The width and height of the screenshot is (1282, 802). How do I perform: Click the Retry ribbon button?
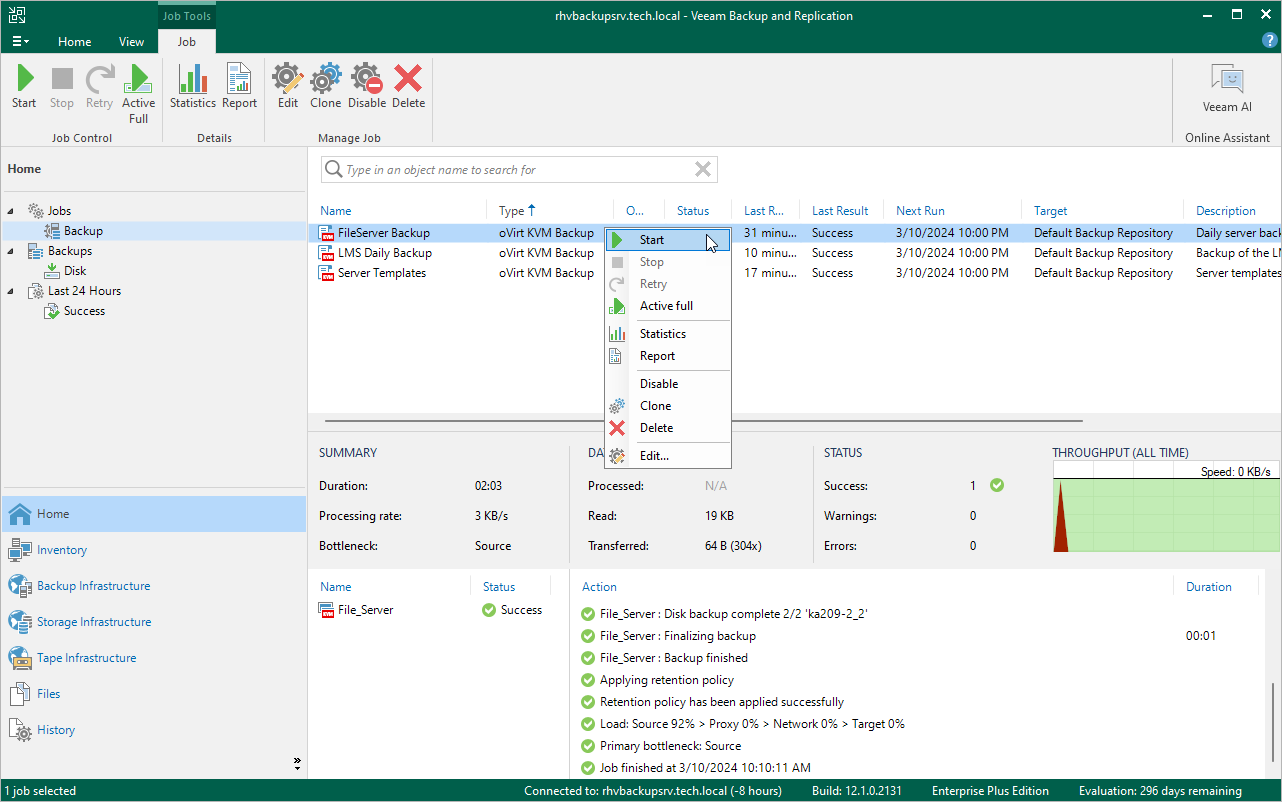pyautogui.click(x=99, y=87)
